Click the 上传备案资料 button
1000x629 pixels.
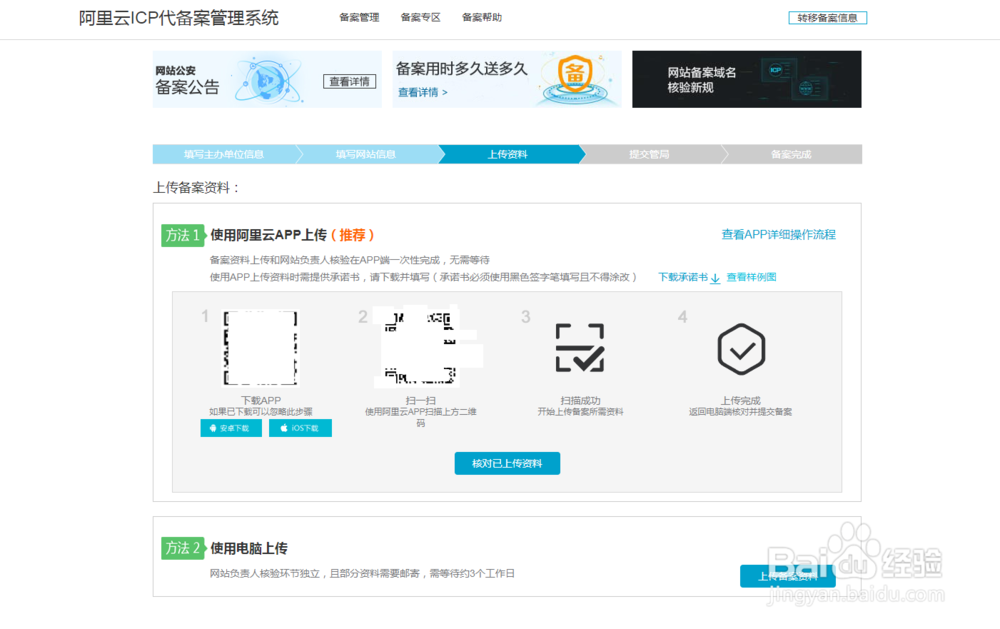[x=788, y=576]
